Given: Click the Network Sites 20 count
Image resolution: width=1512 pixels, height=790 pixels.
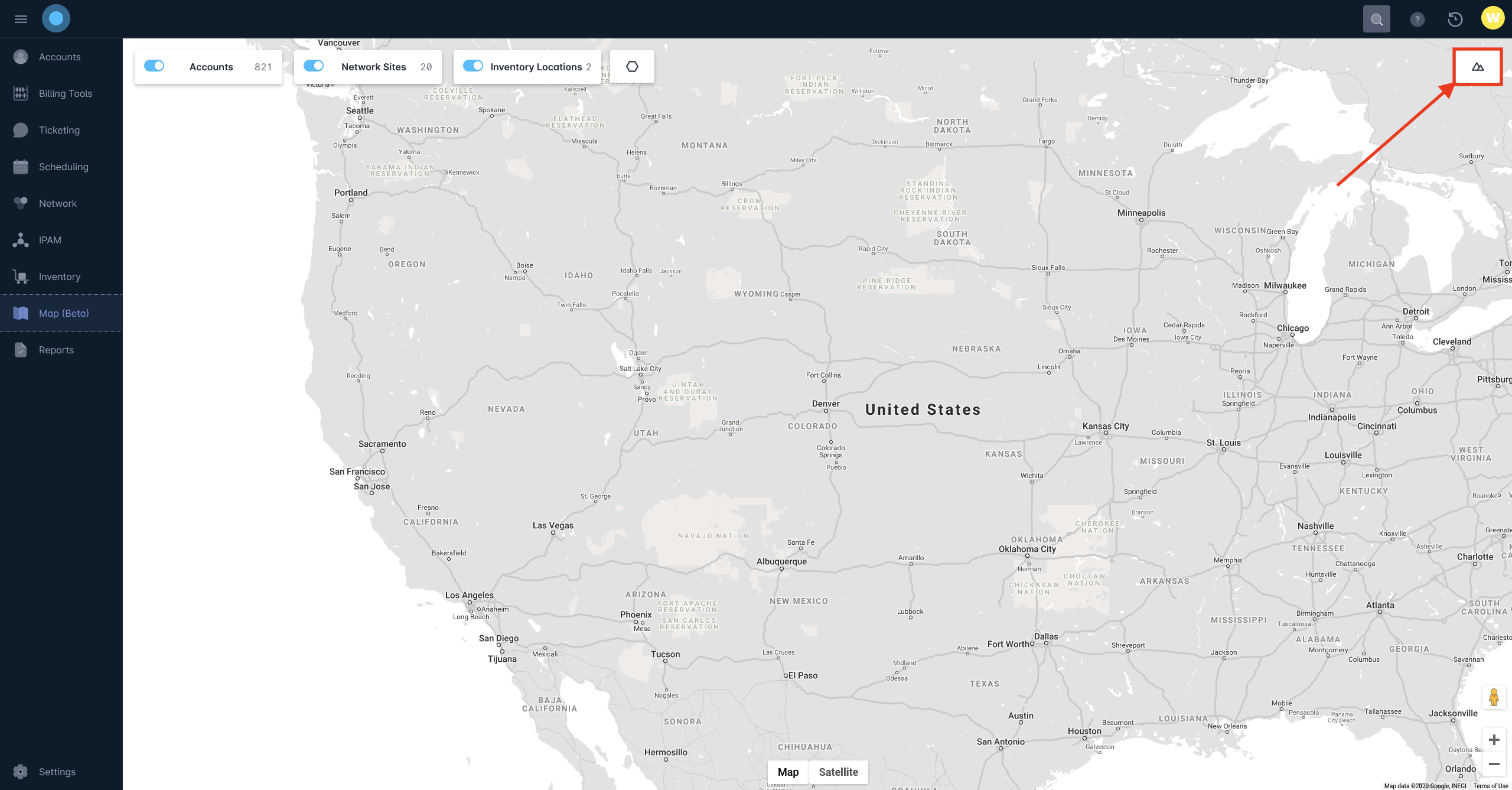Looking at the screenshot, I should [426, 67].
